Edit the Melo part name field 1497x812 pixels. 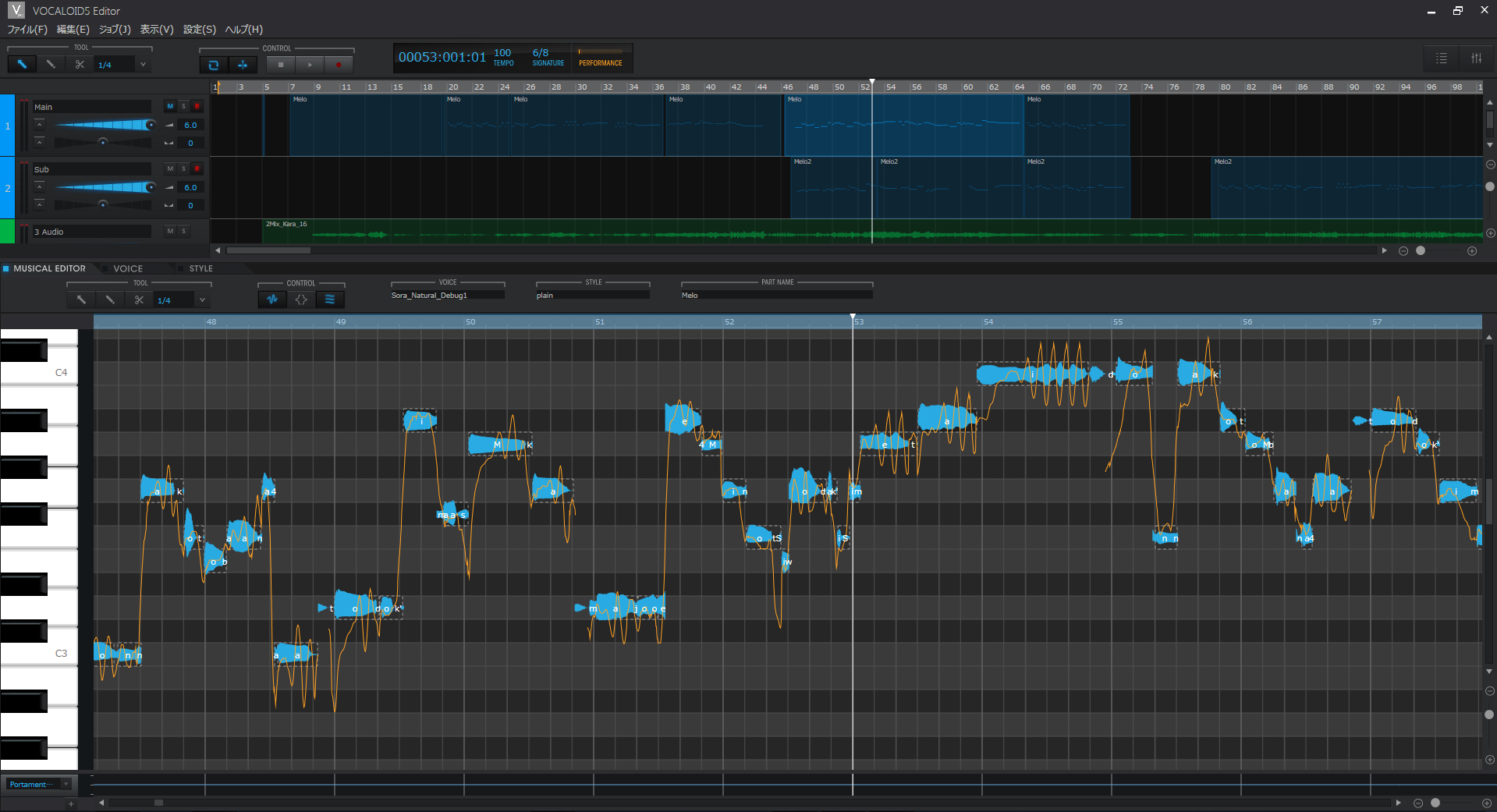(777, 296)
